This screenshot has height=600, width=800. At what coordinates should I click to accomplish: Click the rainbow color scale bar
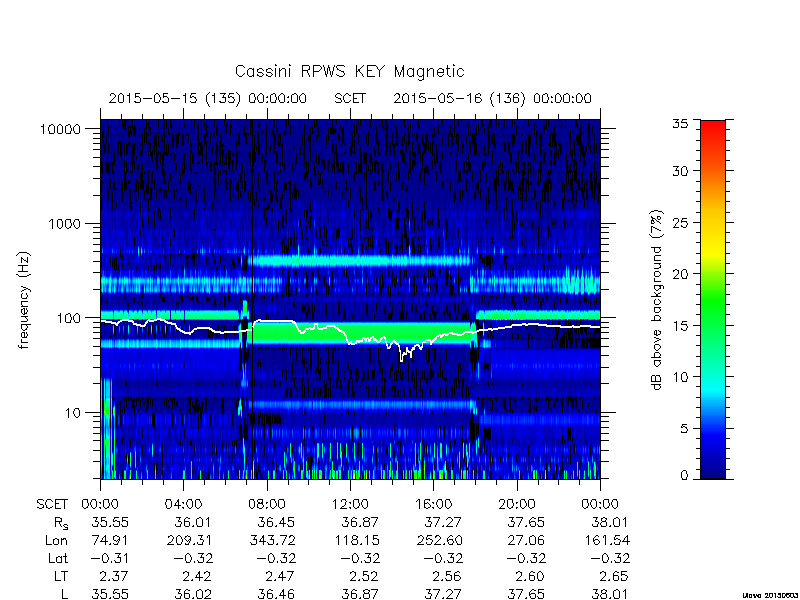point(713,299)
